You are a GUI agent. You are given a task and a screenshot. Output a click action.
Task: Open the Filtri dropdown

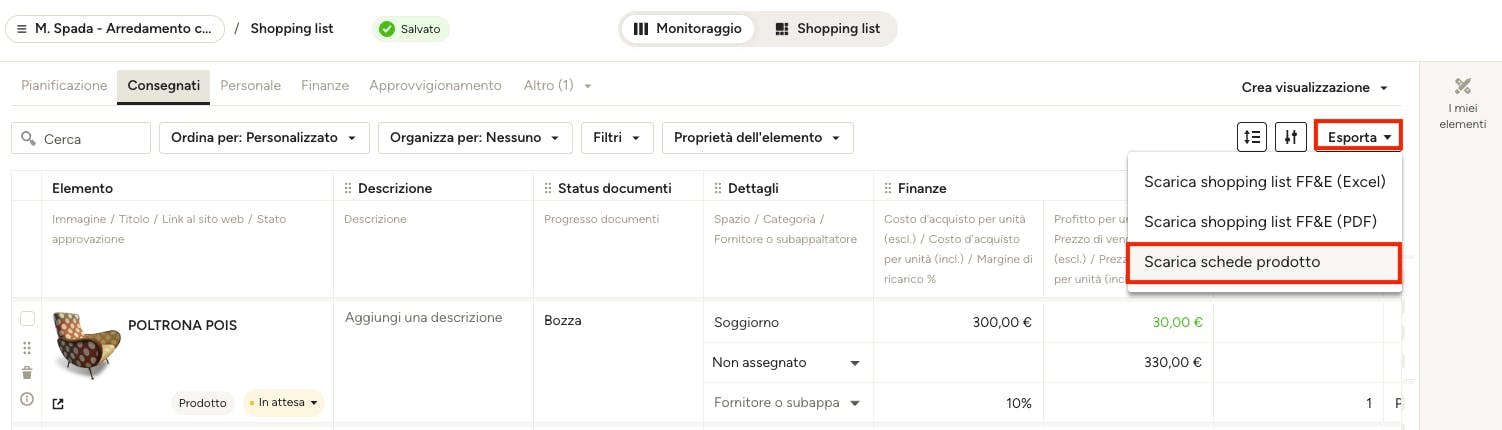pos(617,138)
